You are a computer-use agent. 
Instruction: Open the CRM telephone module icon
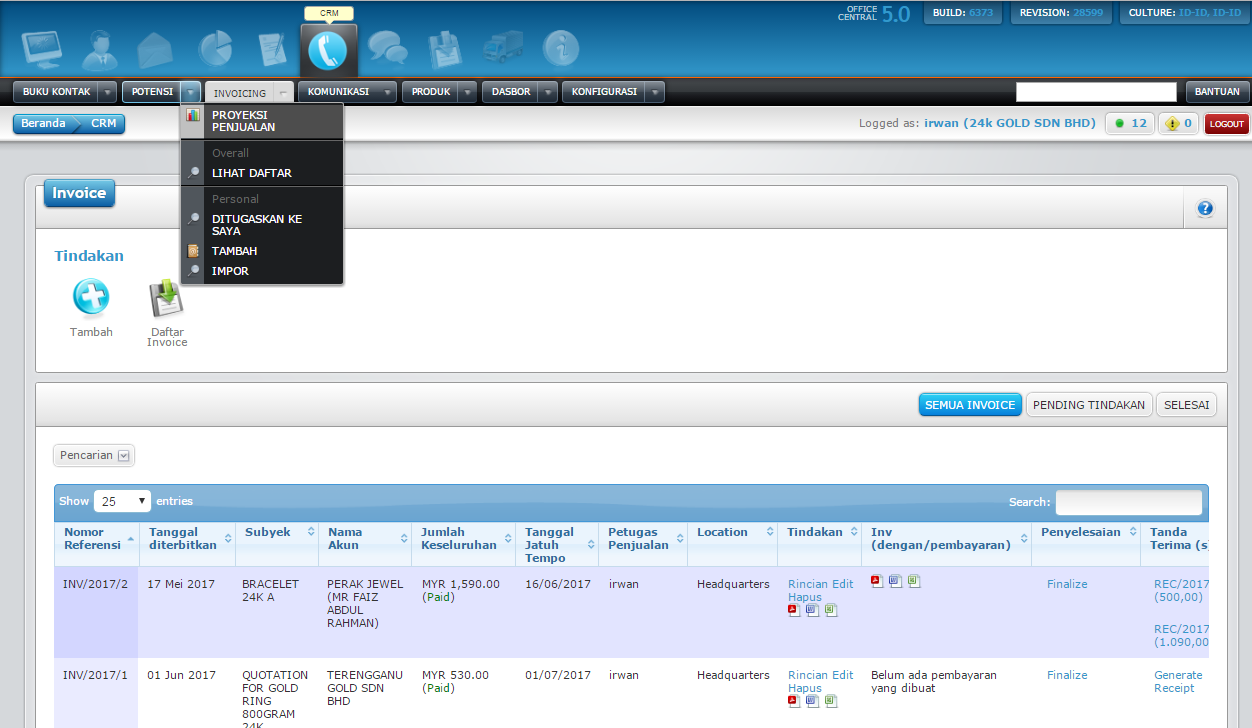tap(328, 50)
